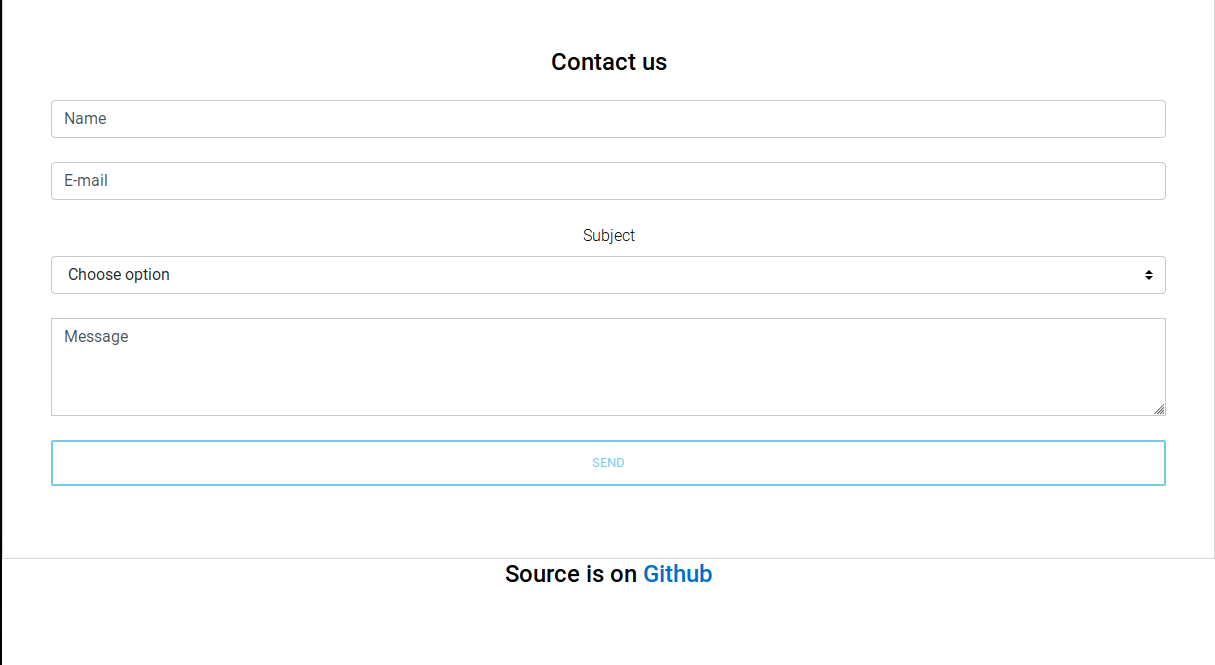The image size is (1215, 665).
Task: Open the Subject dropdown
Action: click(x=608, y=275)
